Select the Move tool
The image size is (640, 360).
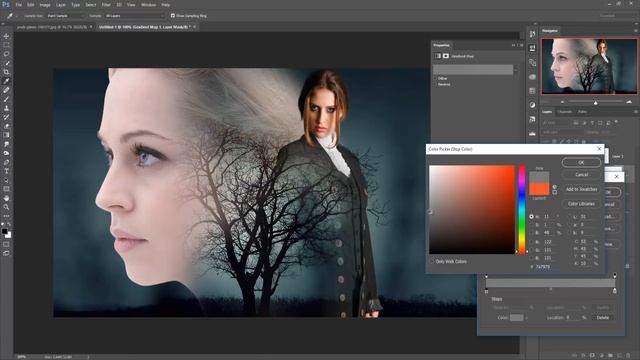(6, 36)
